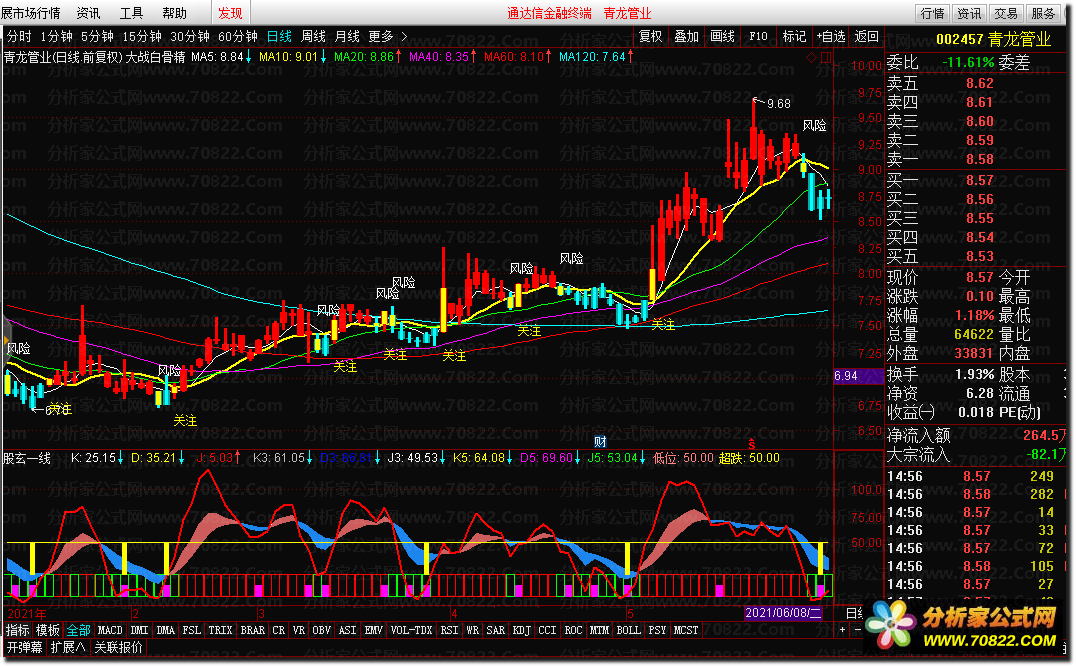Click the 资讯 button at top right
Screen dimensions: 1076x666
[x=969, y=13]
